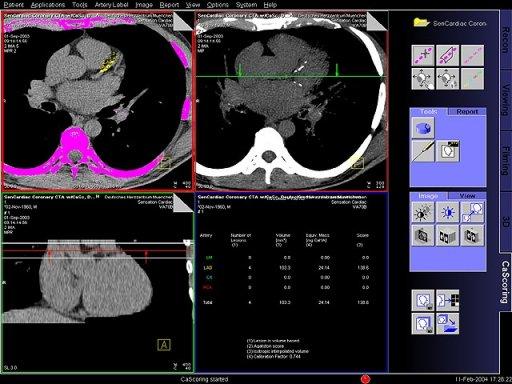Switch to the Recon task card
The width and height of the screenshot is (512, 384).
(505, 40)
